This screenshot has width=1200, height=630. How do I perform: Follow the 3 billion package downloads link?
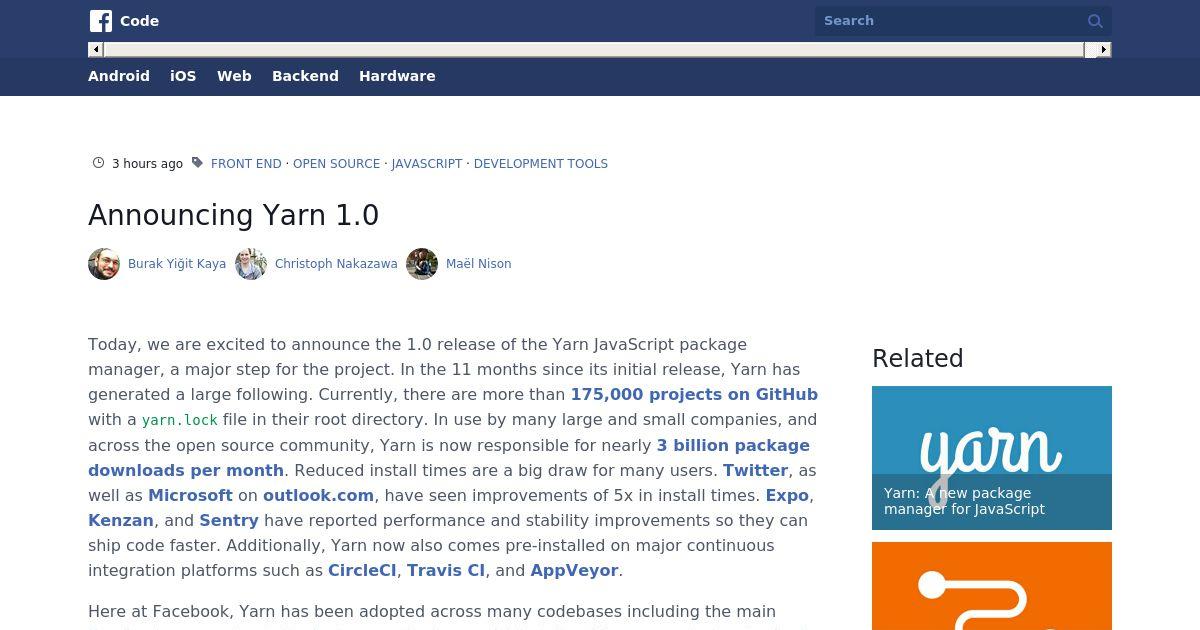[x=449, y=457]
